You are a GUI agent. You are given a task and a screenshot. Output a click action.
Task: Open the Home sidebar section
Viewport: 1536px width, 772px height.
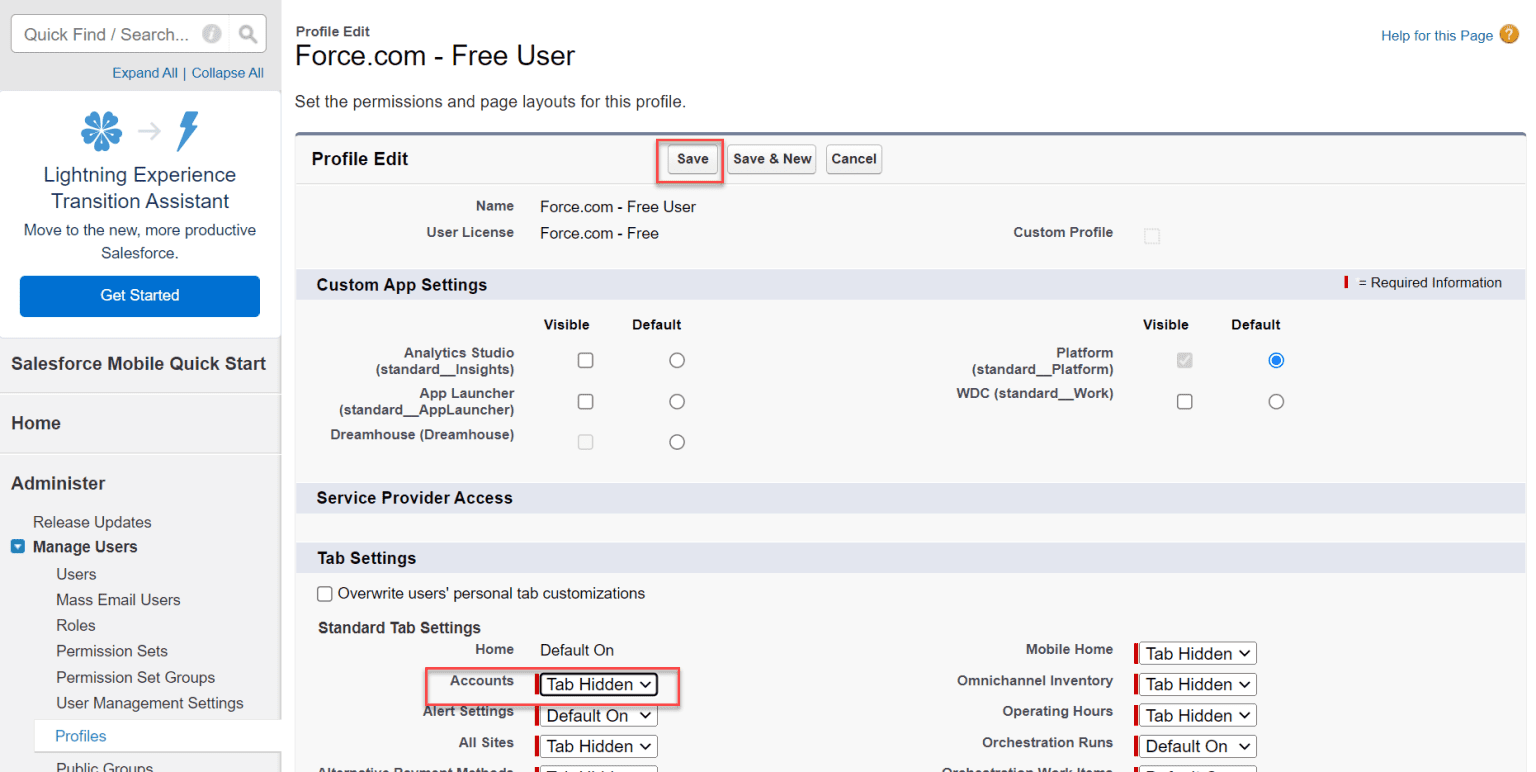pos(36,424)
